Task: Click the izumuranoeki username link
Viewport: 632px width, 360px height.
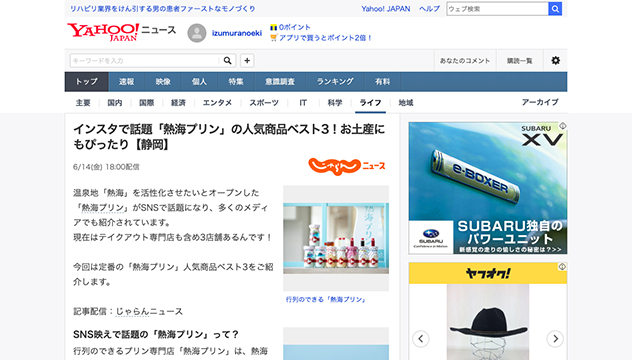Action: 237,33
